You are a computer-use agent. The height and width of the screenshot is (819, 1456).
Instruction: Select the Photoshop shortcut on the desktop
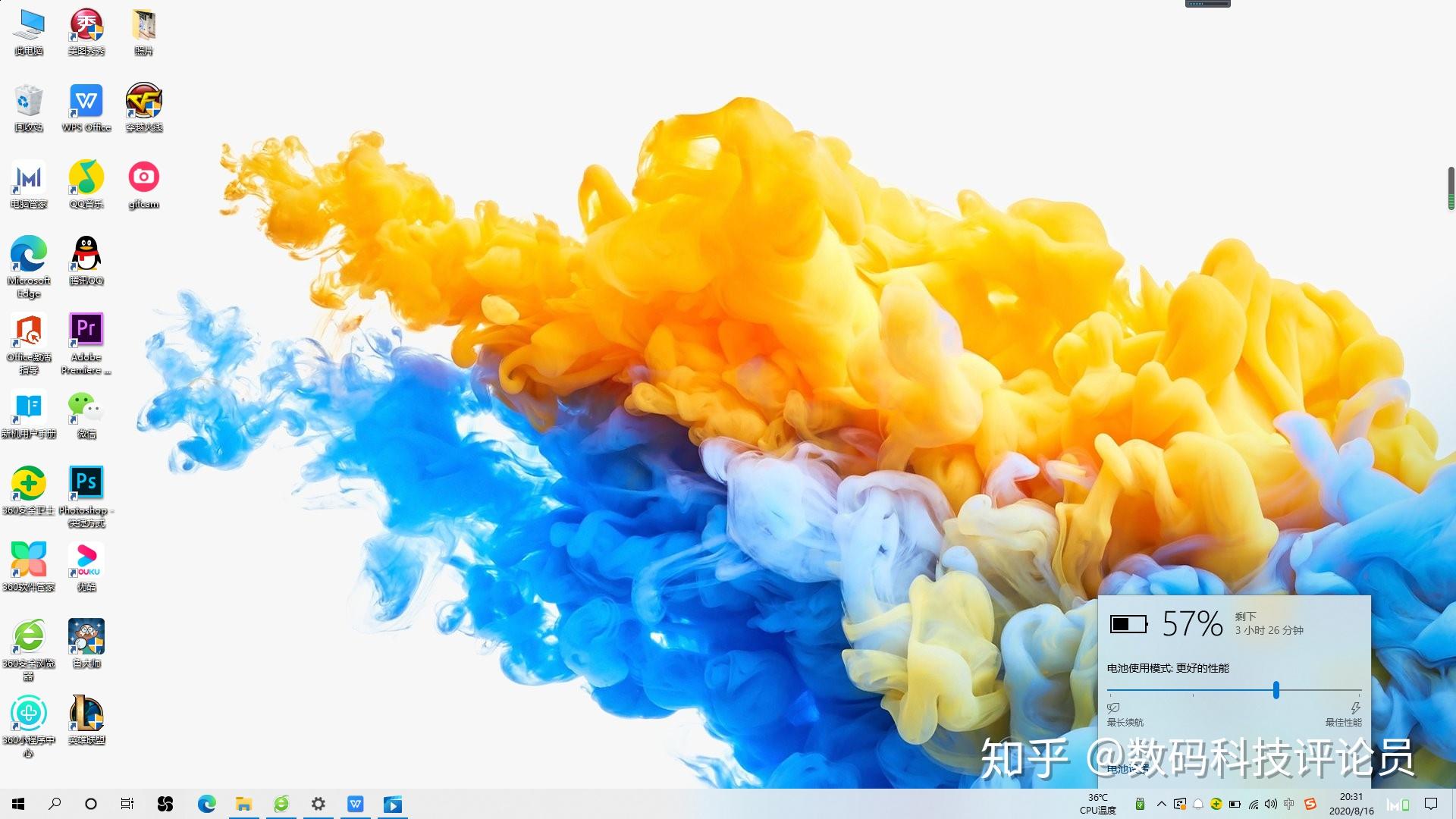coord(86,497)
